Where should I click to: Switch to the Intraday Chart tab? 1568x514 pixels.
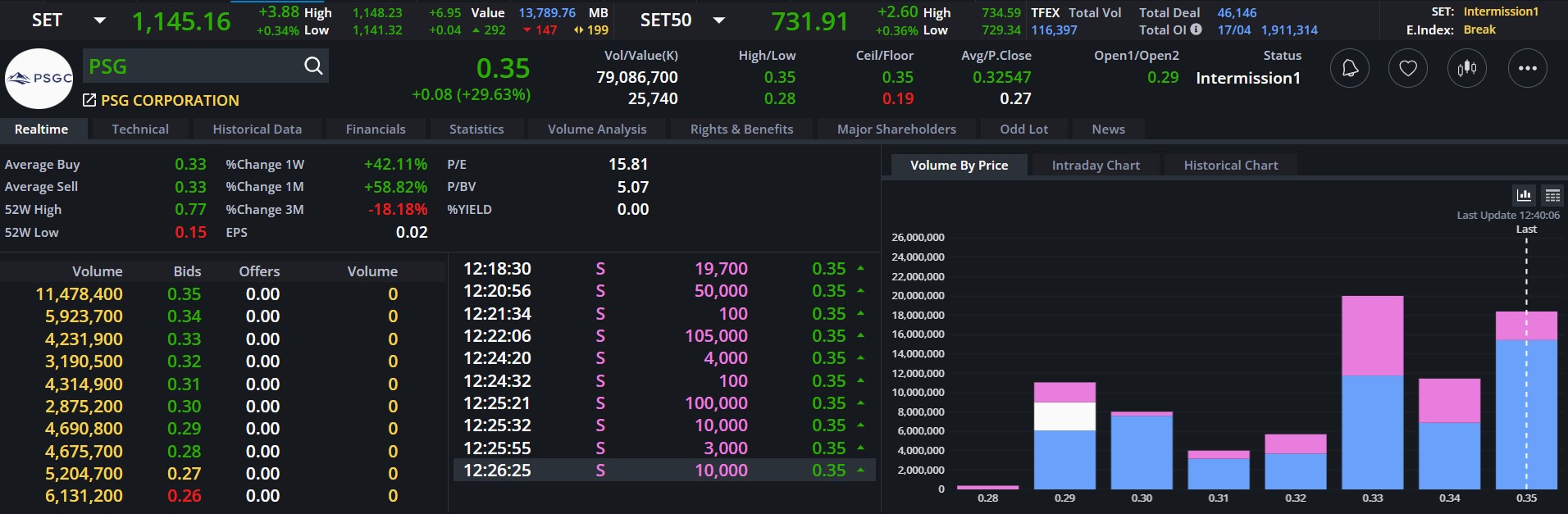point(1096,166)
